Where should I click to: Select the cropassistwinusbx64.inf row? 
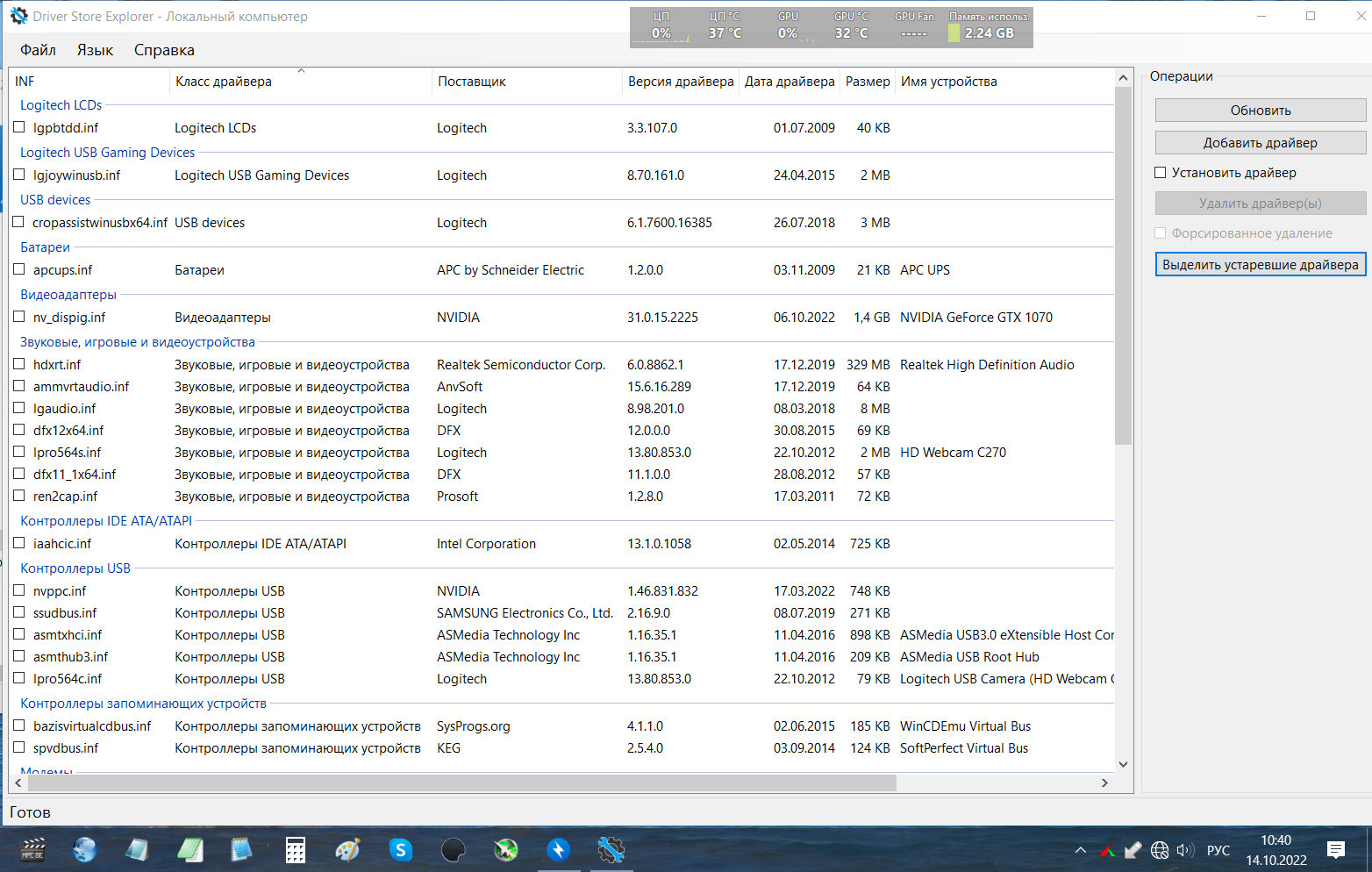tap(561, 223)
